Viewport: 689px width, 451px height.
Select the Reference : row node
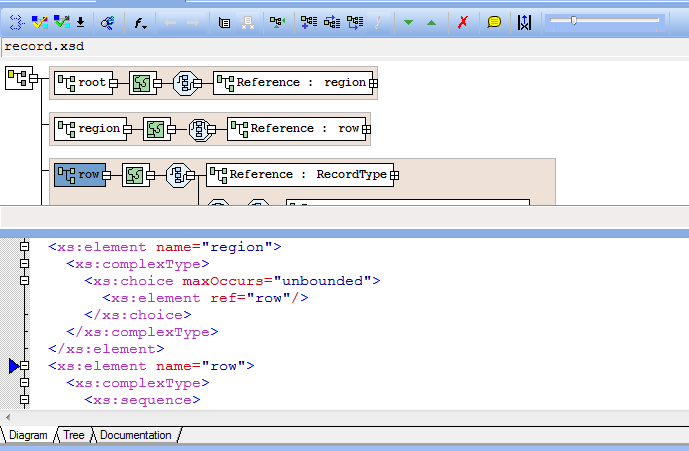tap(296, 129)
